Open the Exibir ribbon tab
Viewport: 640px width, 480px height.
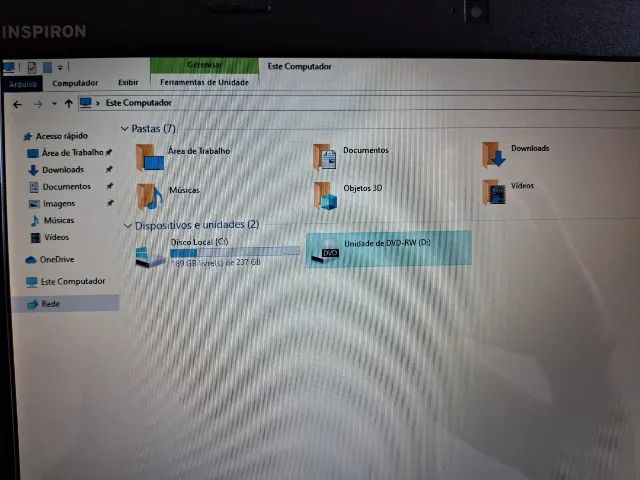(128, 82)
